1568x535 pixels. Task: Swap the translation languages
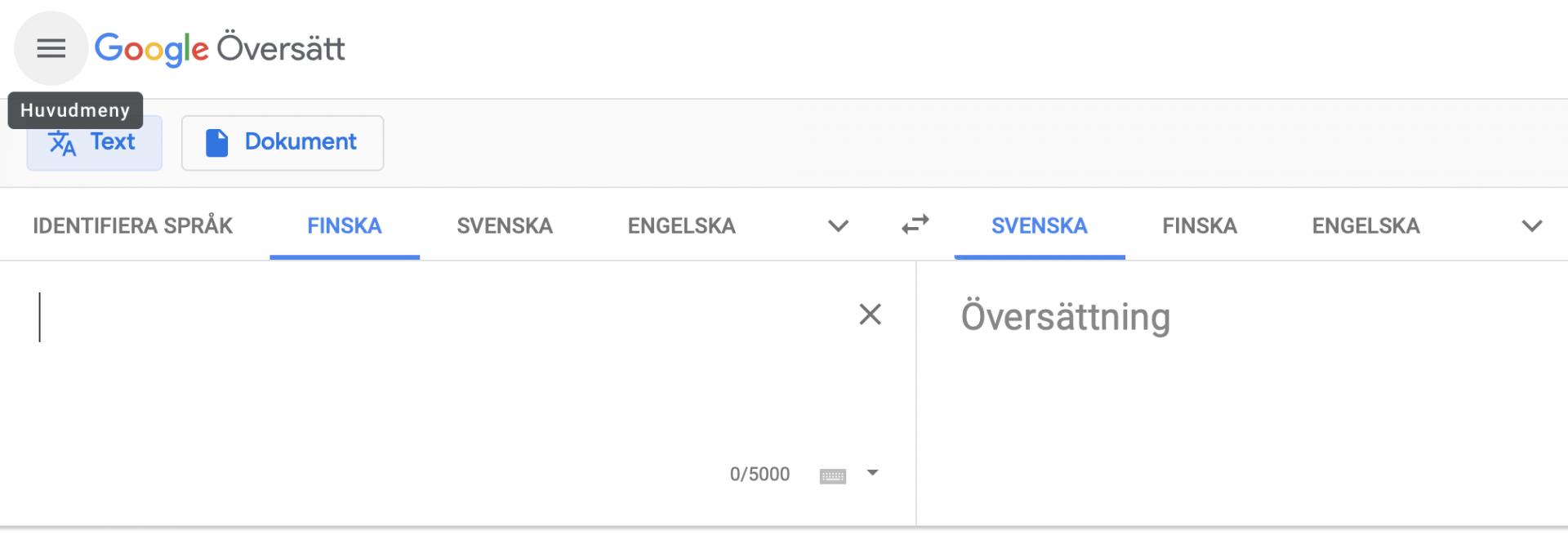click(x=915, y=225)
